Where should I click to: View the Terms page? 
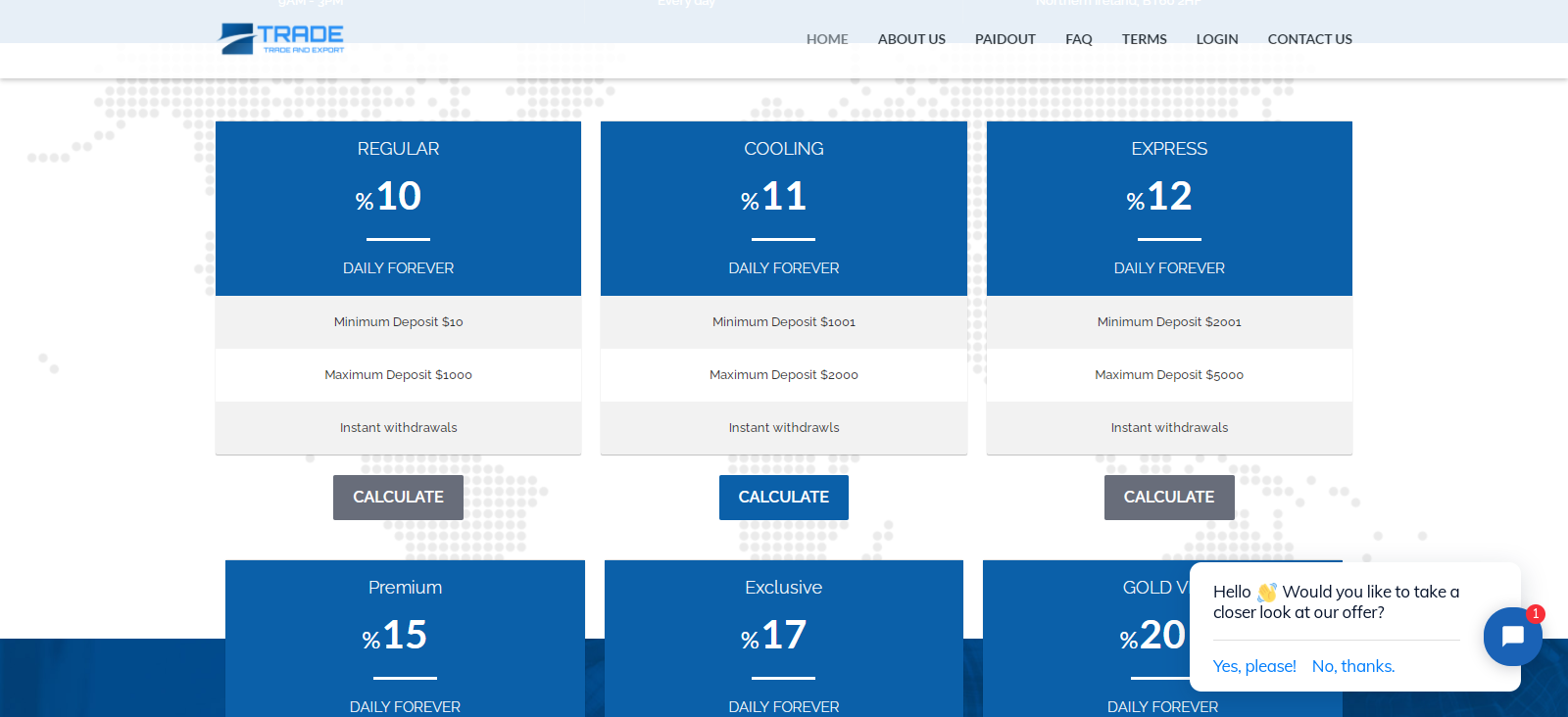coord(1144,39)
